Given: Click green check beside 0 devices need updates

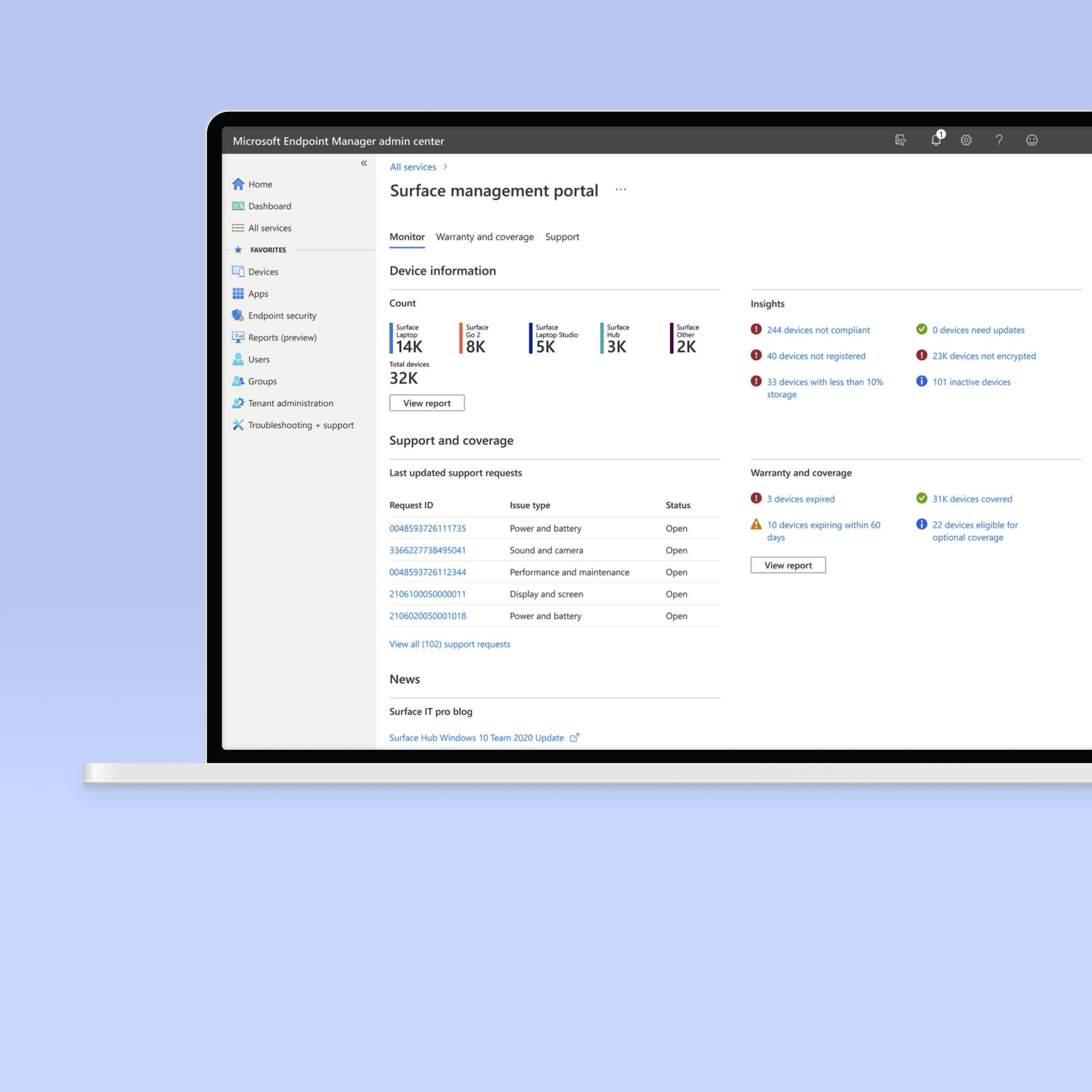Looking at the screenshot, I should click(922, 329).
